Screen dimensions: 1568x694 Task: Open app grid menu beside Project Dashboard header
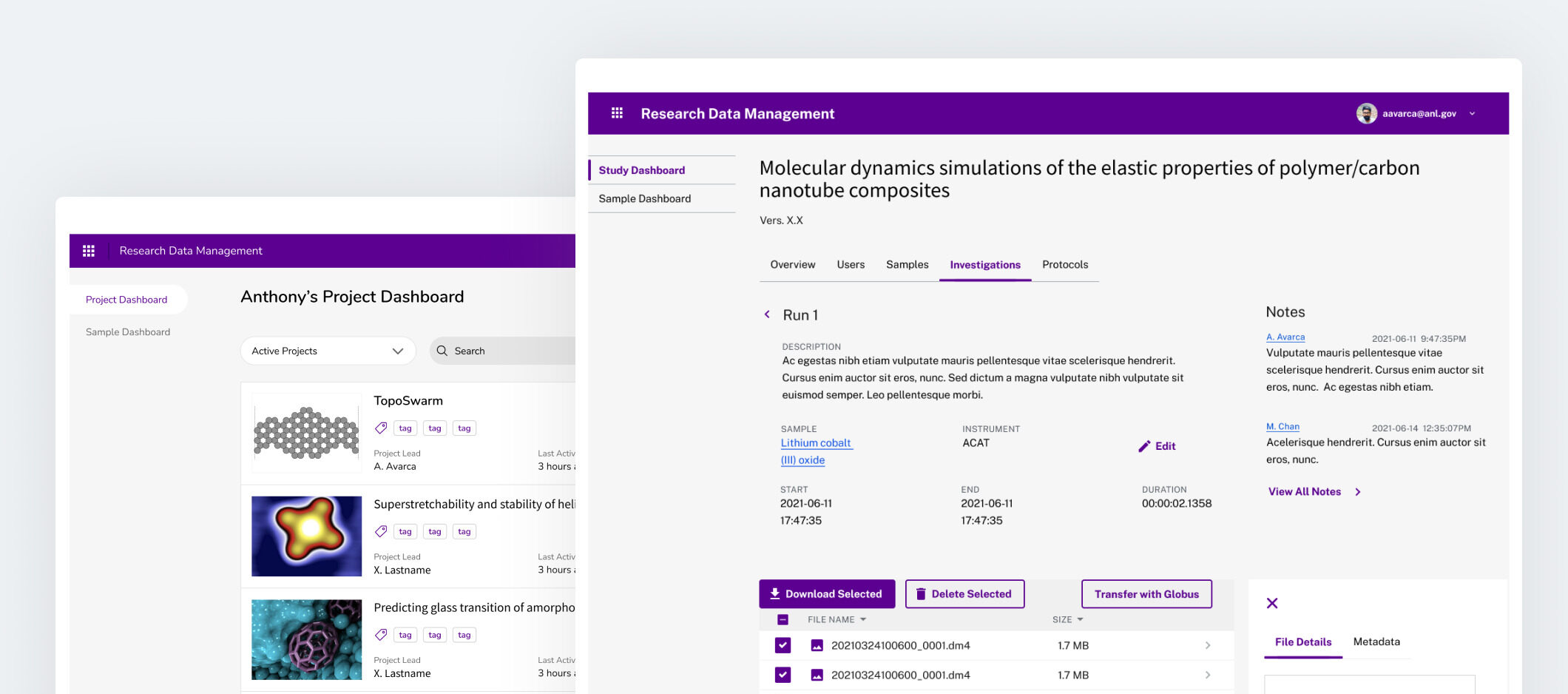(x=89, y=251)
